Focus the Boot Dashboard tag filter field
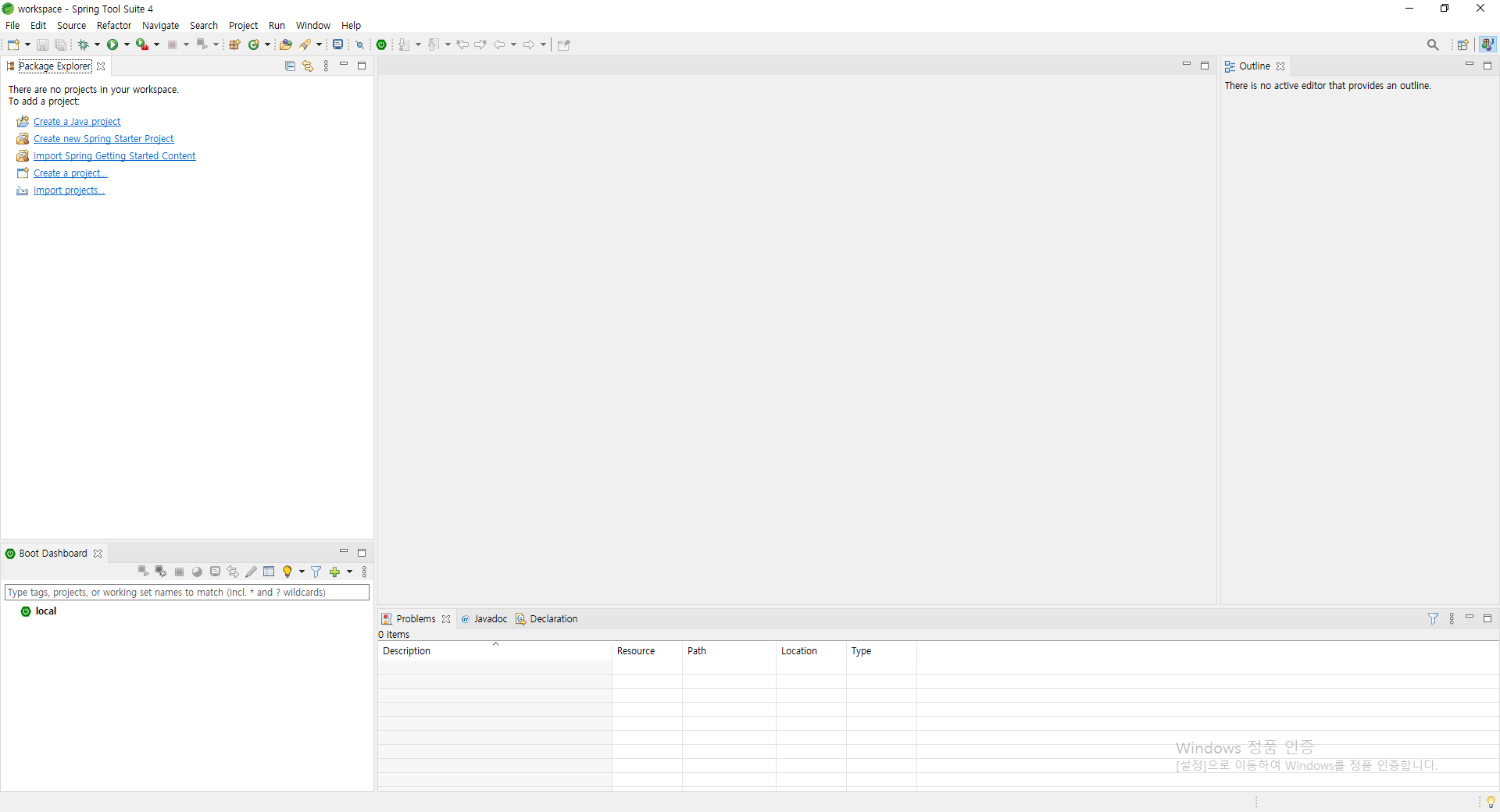This screenshot has width=1500, height=812. tap(187, 593)
